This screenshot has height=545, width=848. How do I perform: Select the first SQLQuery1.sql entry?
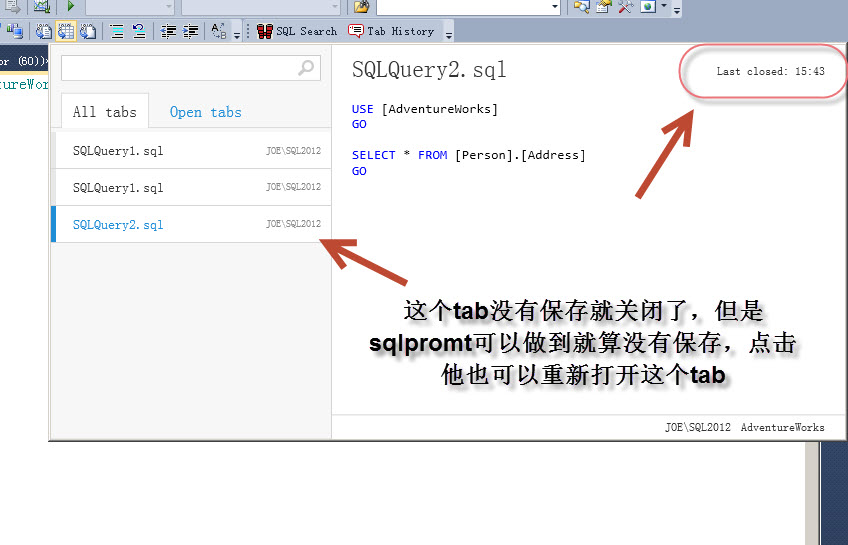[191, 151]
